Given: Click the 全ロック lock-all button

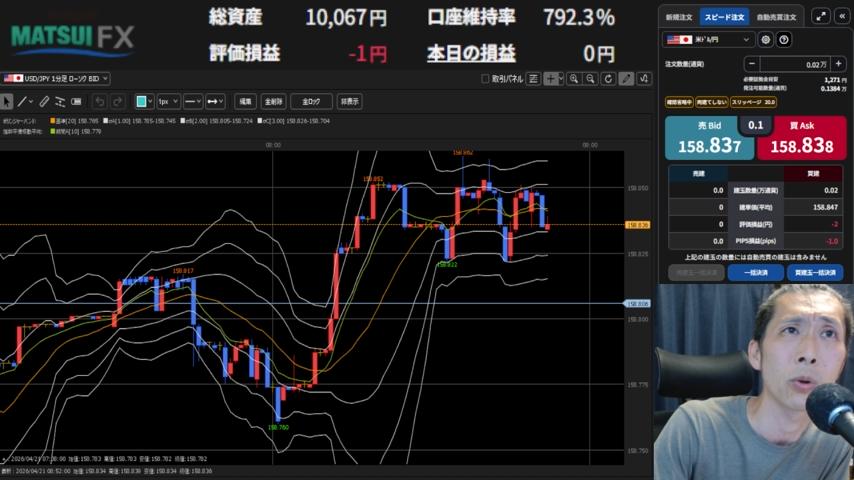Looking at the screenshot, I should click(311, 101).
